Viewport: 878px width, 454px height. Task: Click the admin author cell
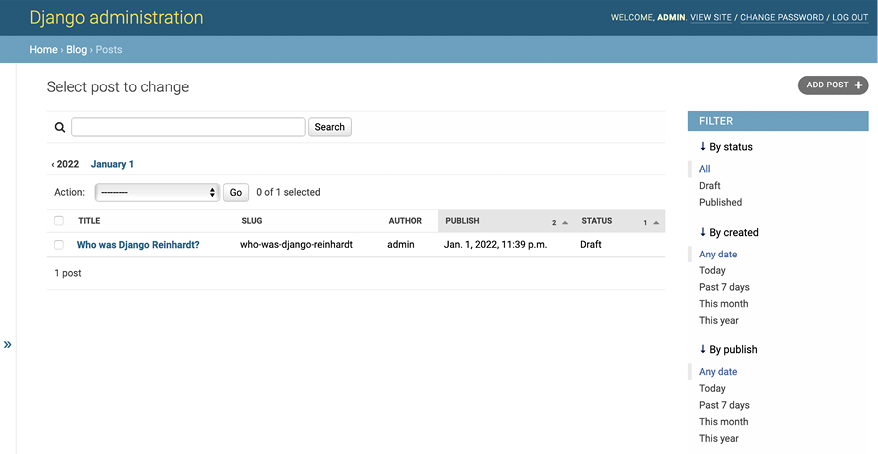click(x=401, y=245)
